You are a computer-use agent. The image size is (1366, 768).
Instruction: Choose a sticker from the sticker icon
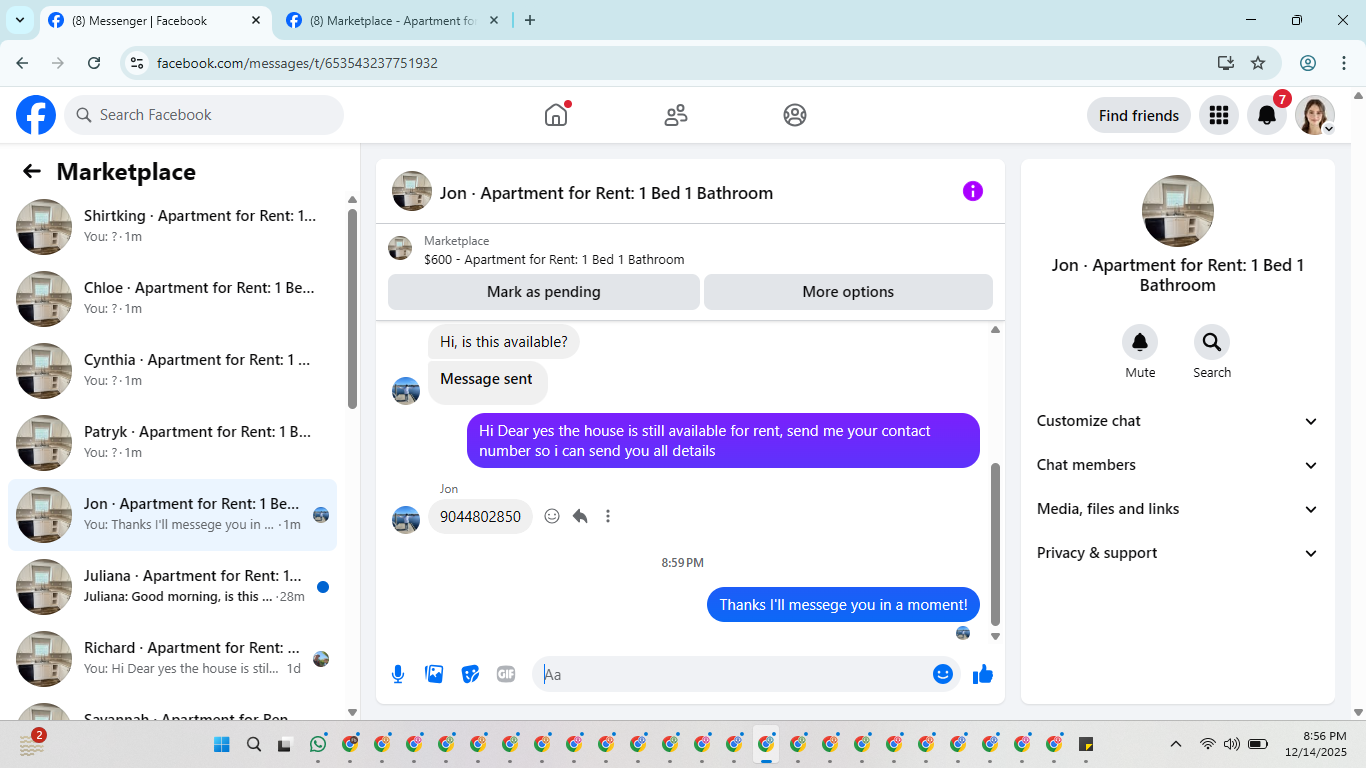[470, 674]
